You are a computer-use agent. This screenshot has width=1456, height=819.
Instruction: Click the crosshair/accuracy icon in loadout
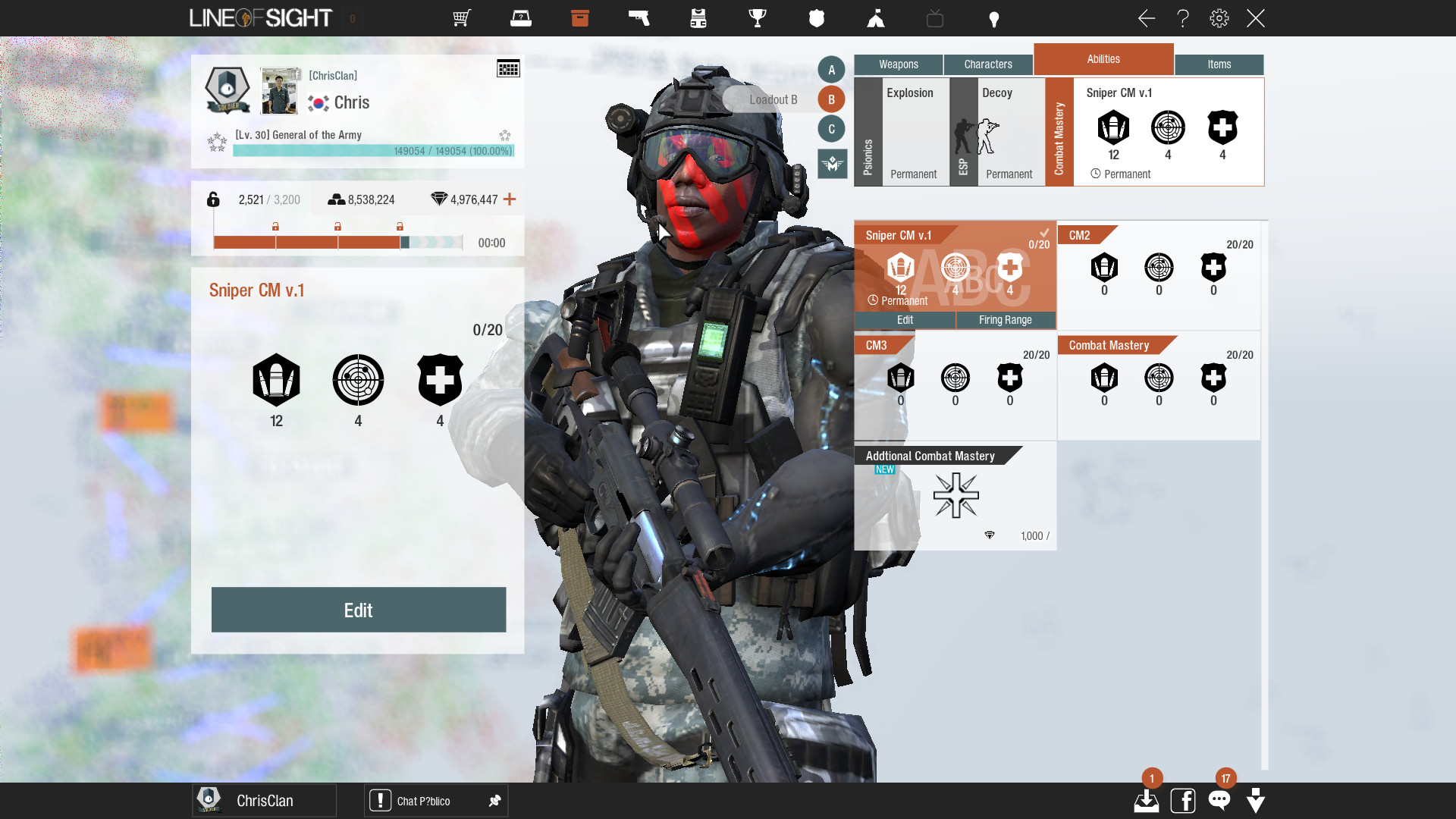[357, 379]
